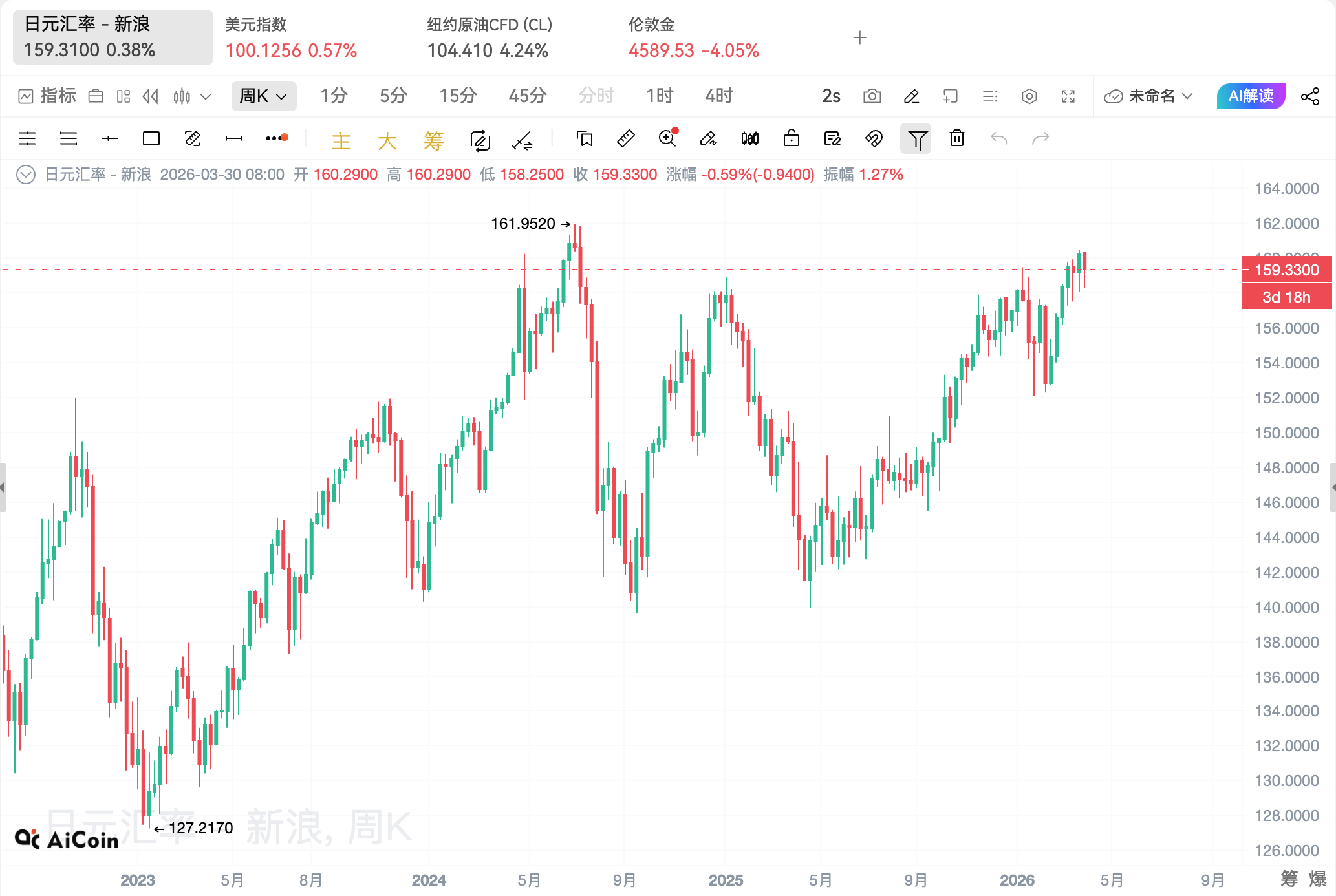The width and height of the screenshot is (1336, 896).
Task: Open the 周K timeframe dropdown
Action: tap(264, 96)
